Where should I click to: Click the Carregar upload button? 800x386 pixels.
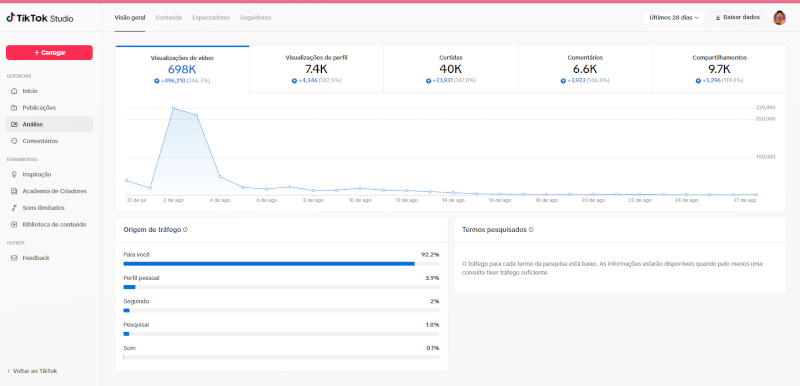click(x=49, y=53)
